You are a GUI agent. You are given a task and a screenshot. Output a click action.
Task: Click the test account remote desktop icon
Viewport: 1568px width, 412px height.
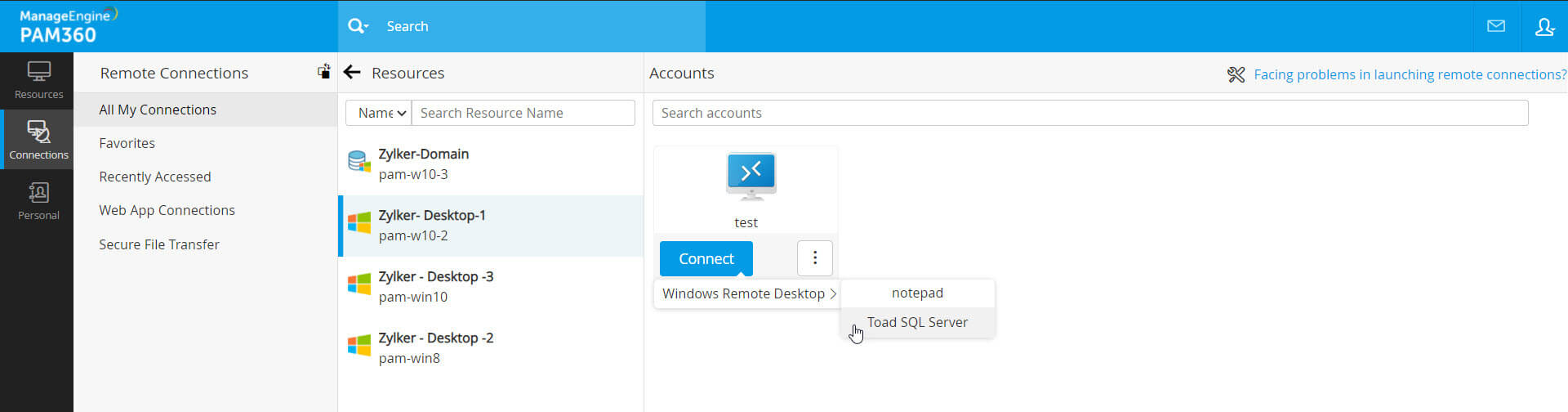[x=751, y=176]
